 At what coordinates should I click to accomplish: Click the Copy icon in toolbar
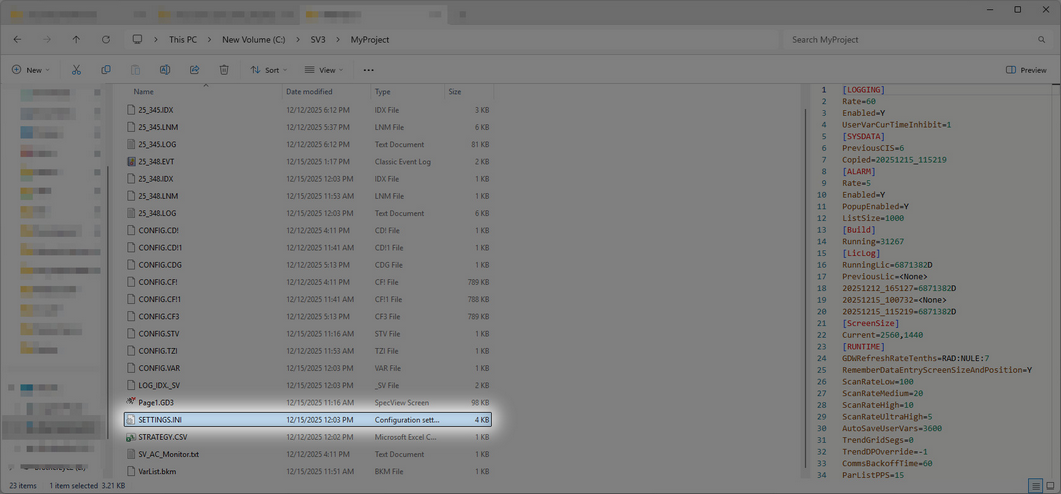[106, 70]
